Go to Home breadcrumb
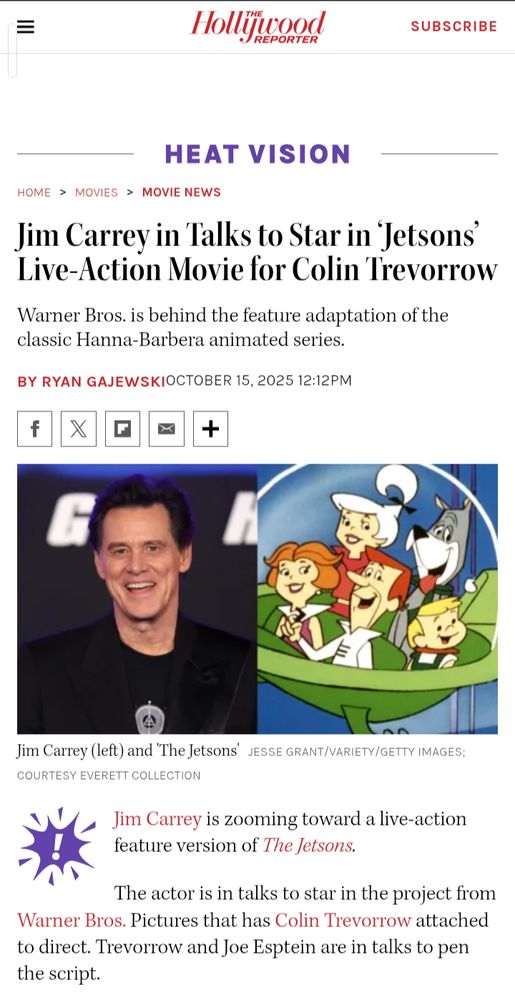The image size is (515, 1000). pyautogui.click(x=34, y=192)
